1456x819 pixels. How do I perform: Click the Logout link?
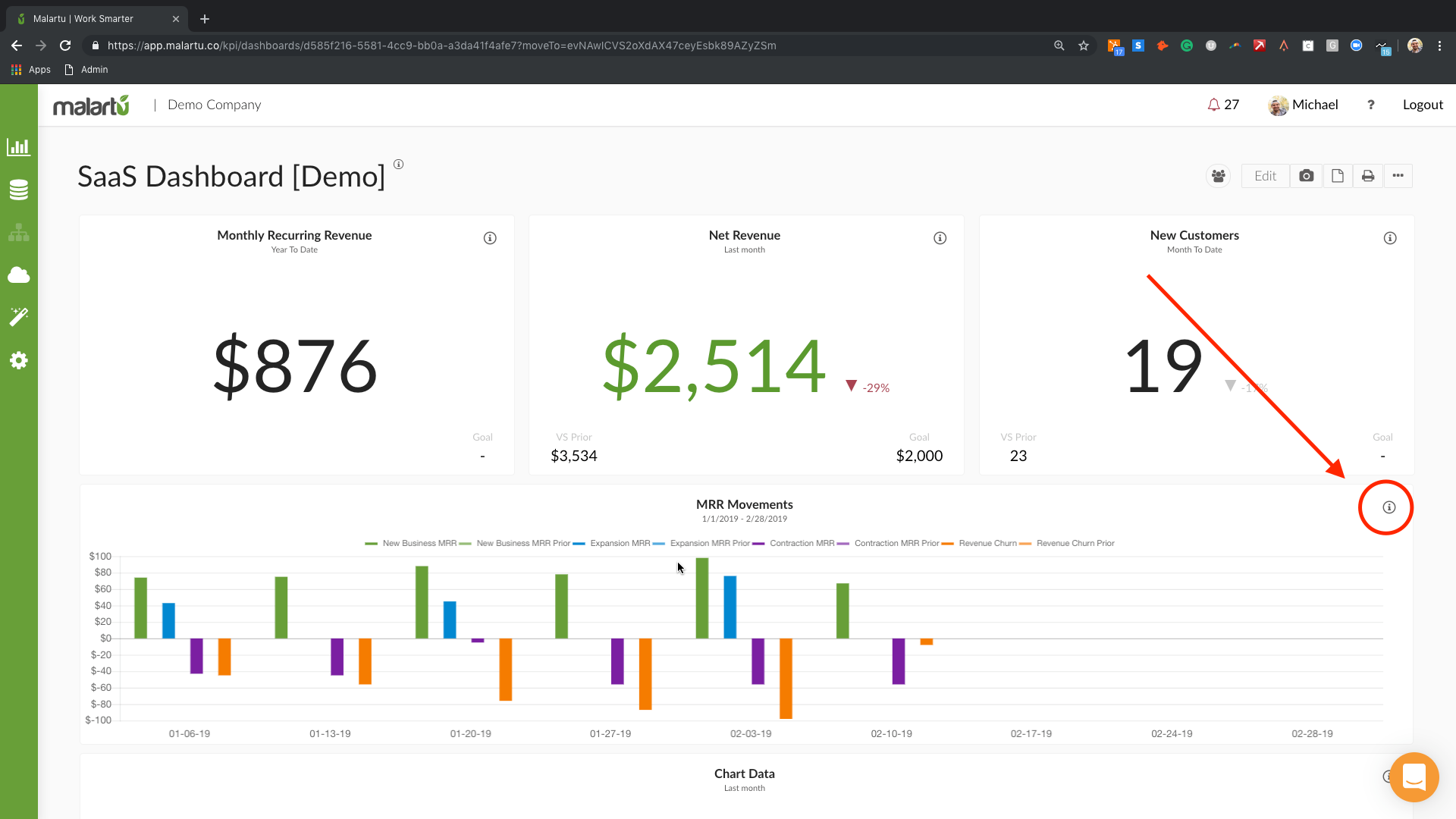pos(1423,105)
